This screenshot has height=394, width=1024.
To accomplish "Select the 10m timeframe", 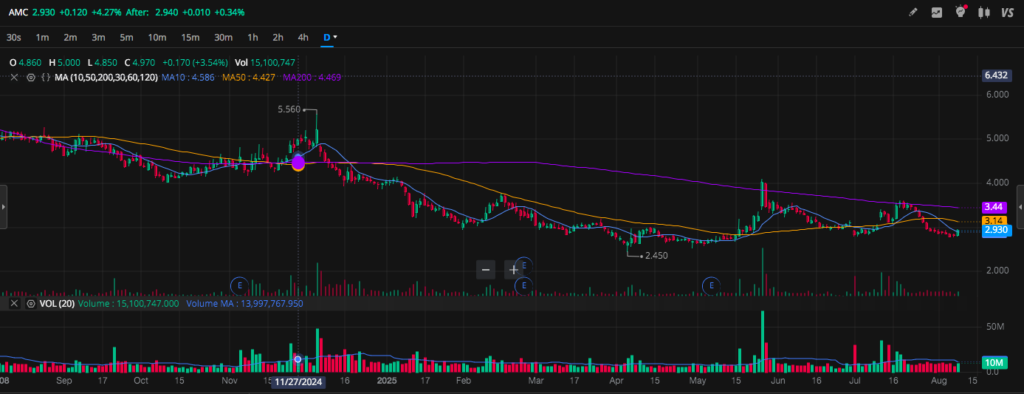I will 157,37.
